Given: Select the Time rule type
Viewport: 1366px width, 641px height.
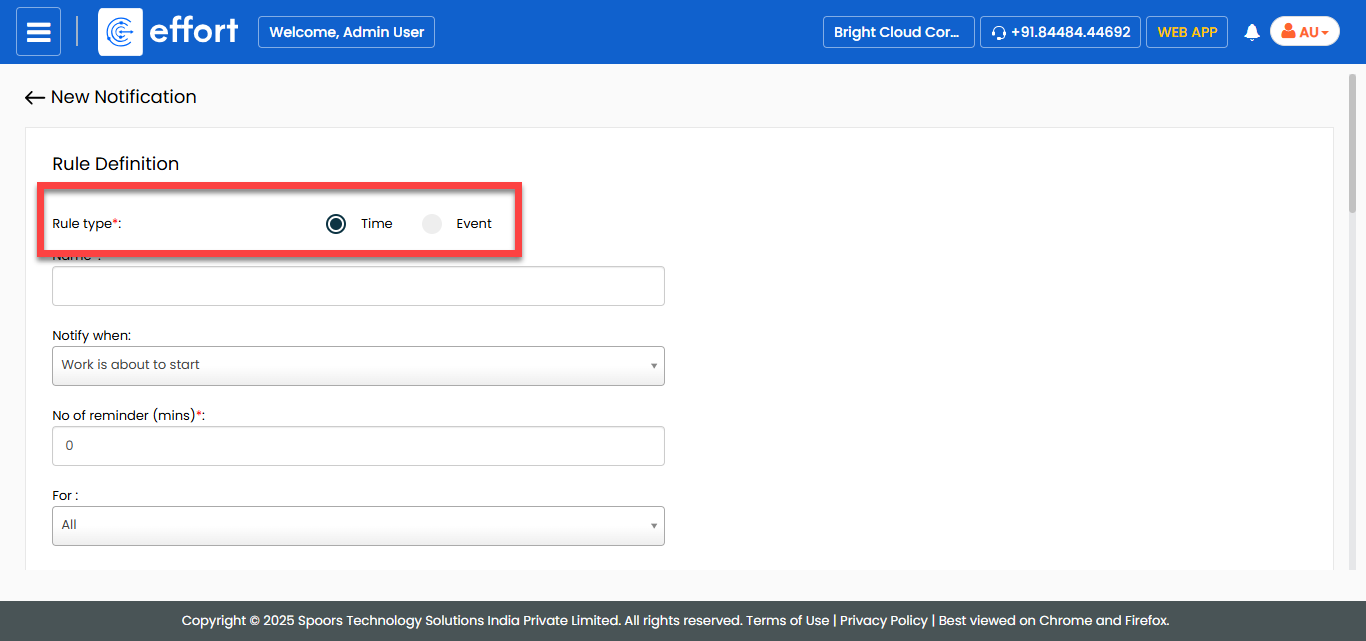Looking at the screenshot, I should [336, 224].
